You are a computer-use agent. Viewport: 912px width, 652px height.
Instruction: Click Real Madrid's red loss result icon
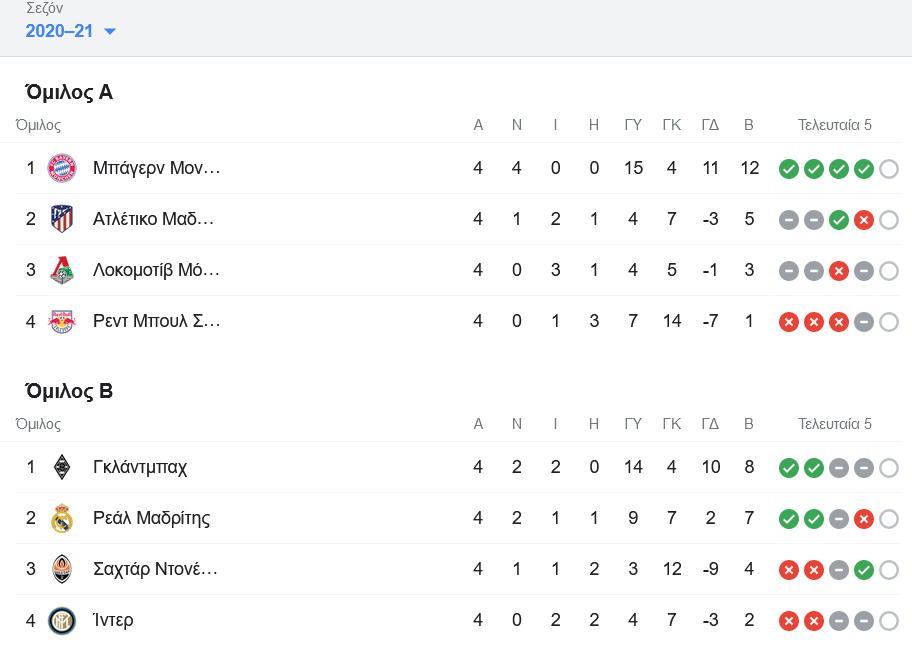(x=864, y=519)
